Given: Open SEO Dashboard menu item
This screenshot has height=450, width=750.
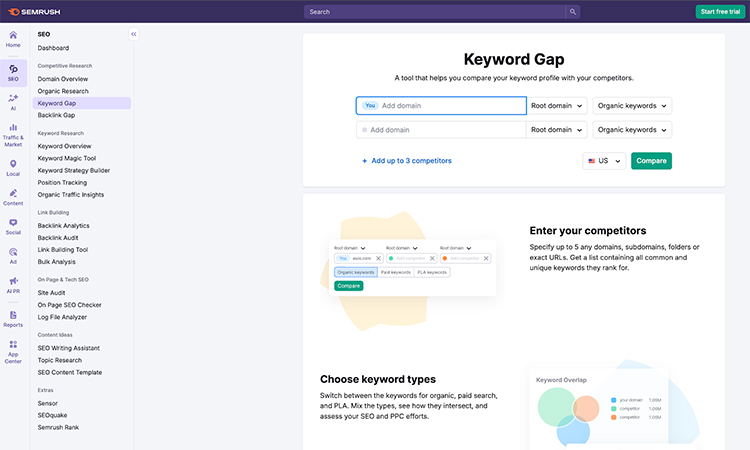Looking at the screenshot, I should [x=53, y=48].
